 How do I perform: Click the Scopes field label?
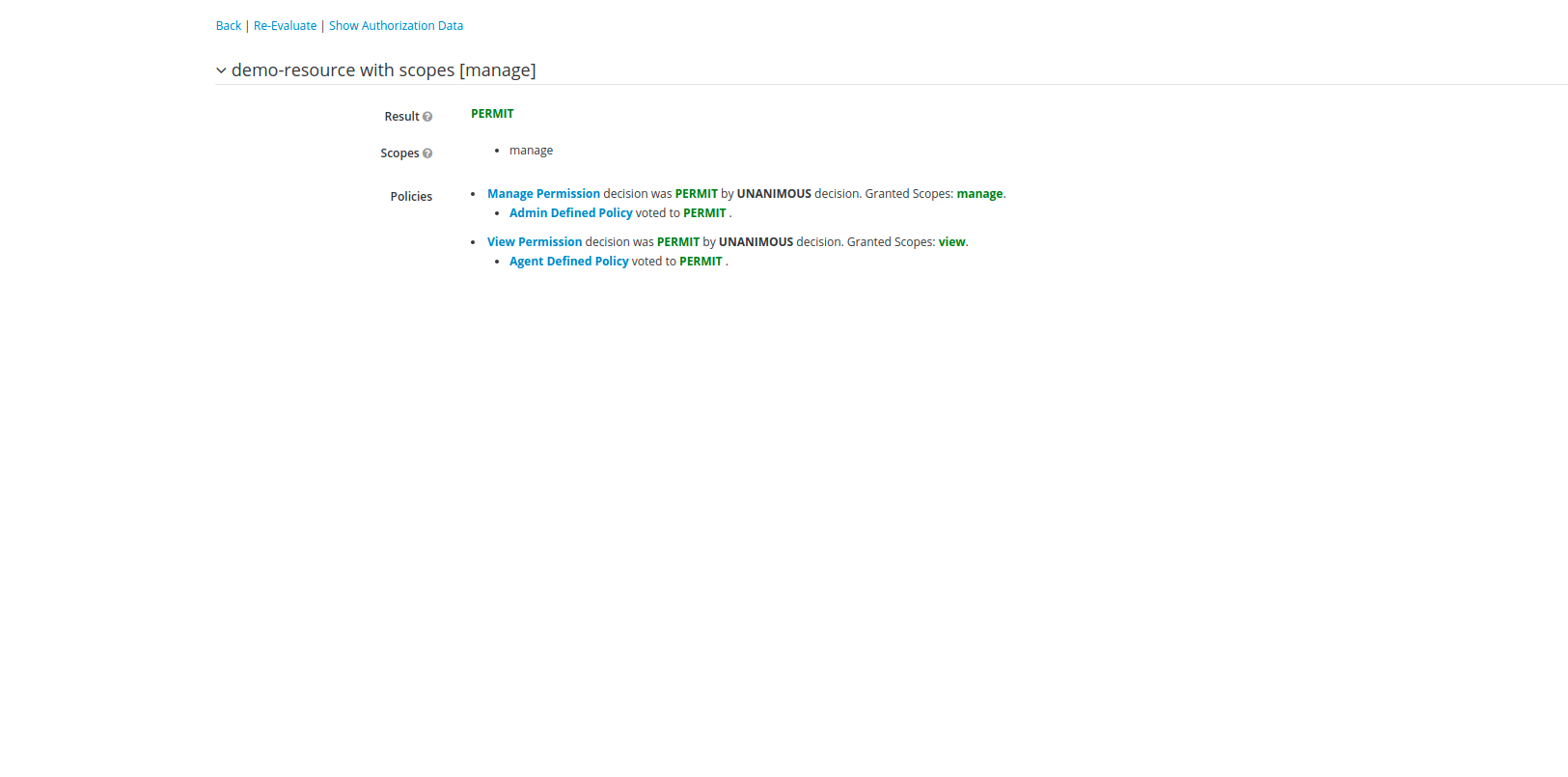coord(399,153)
